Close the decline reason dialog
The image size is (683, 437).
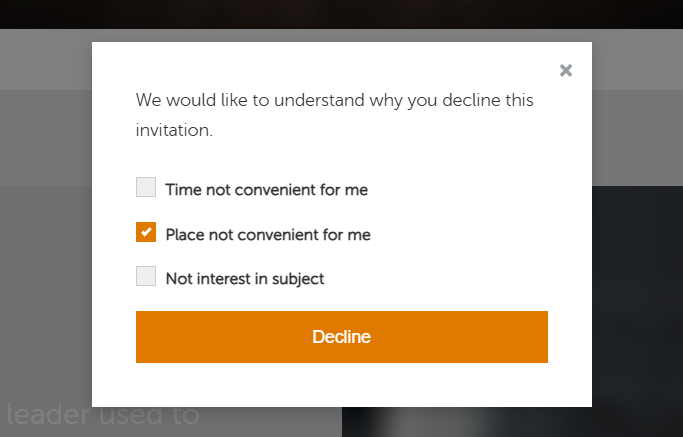click(566, 70)
